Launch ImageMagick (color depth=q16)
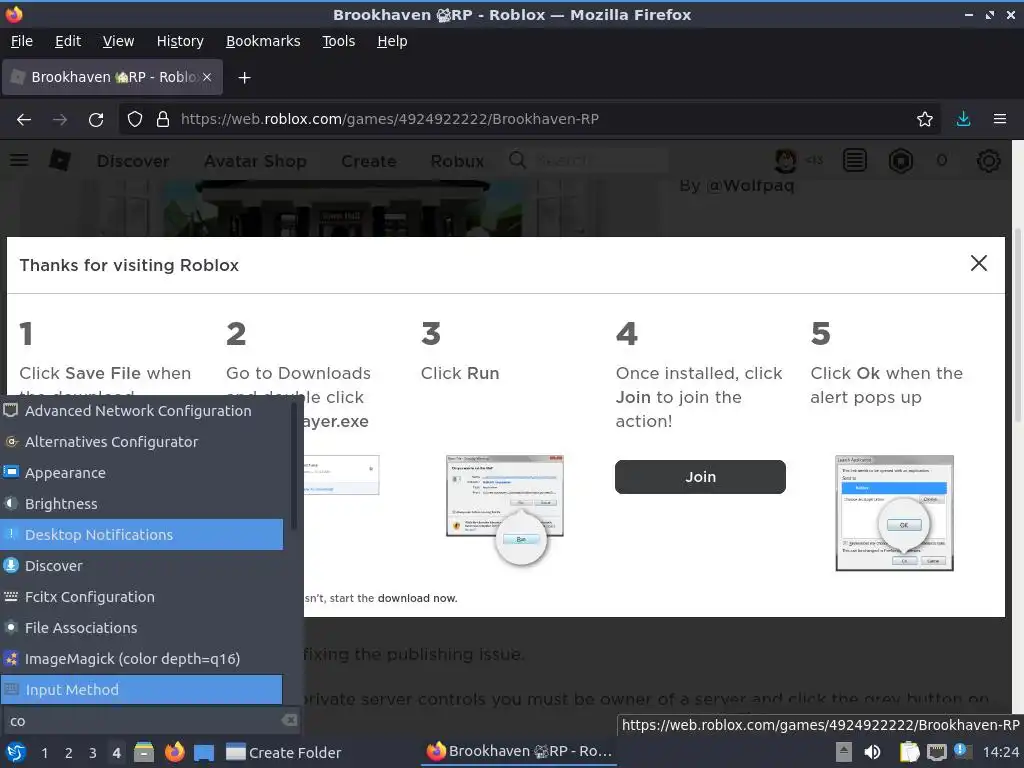Screen dimensions: 1024x768 tap(142, 659)
